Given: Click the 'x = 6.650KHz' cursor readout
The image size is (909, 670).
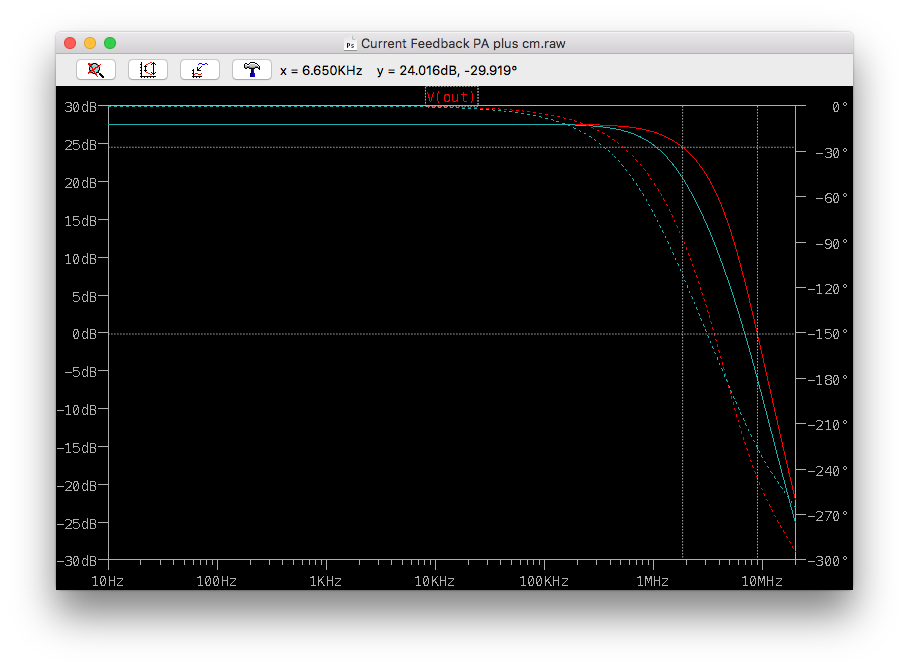Looking at the screenshot, I should [321, 71].
